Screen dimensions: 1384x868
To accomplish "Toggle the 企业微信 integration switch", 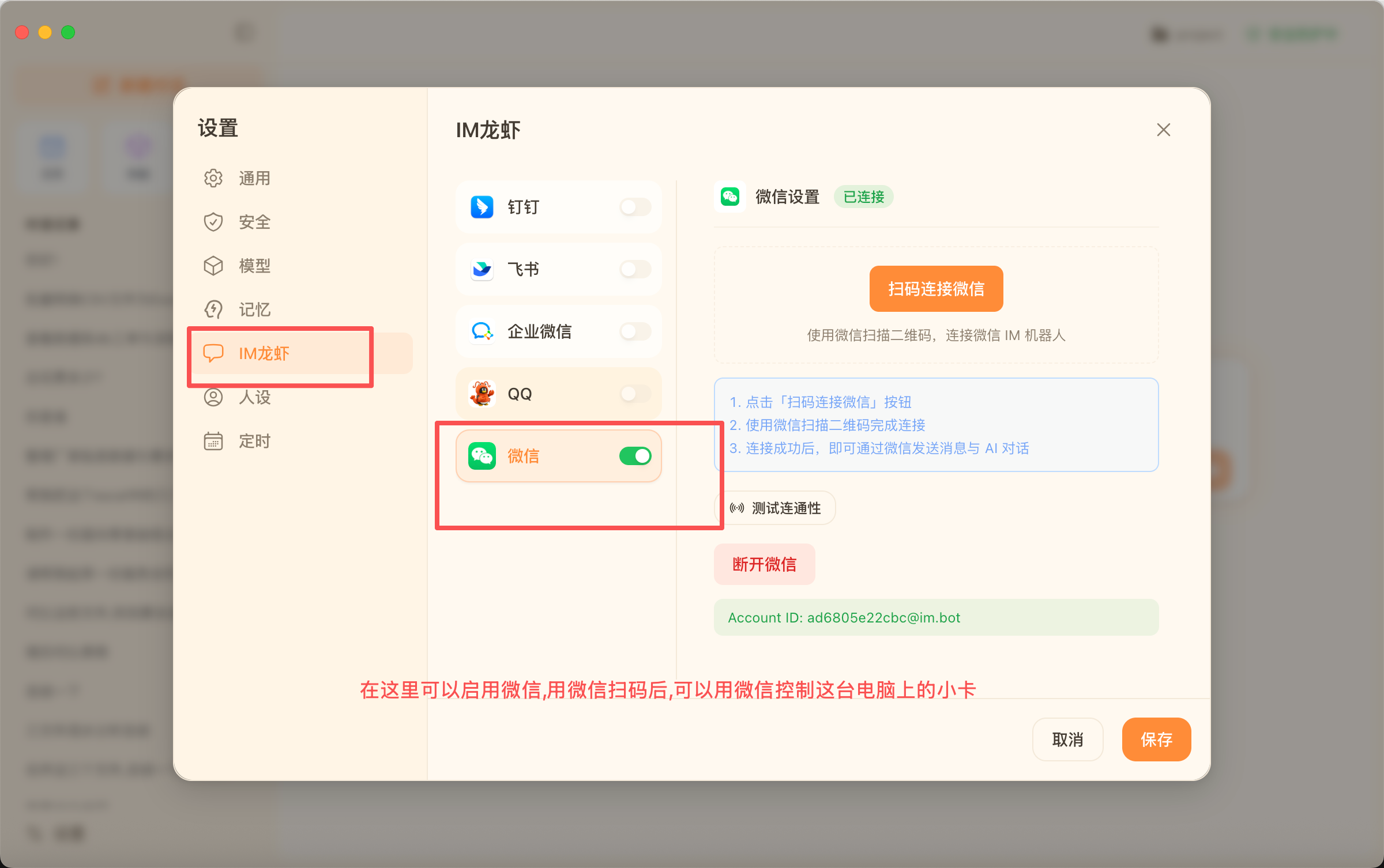I will 634,331.
